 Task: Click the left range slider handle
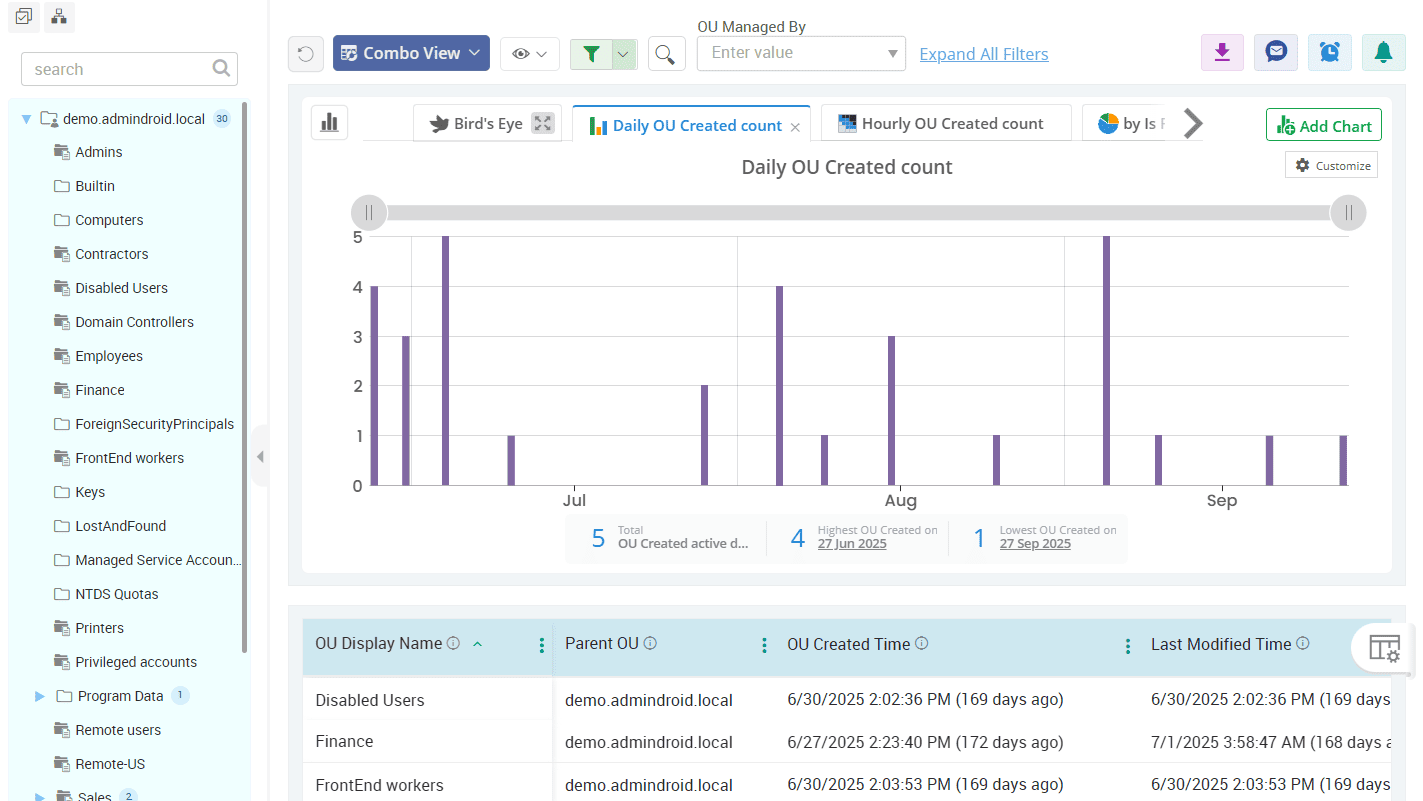point(368,212)
